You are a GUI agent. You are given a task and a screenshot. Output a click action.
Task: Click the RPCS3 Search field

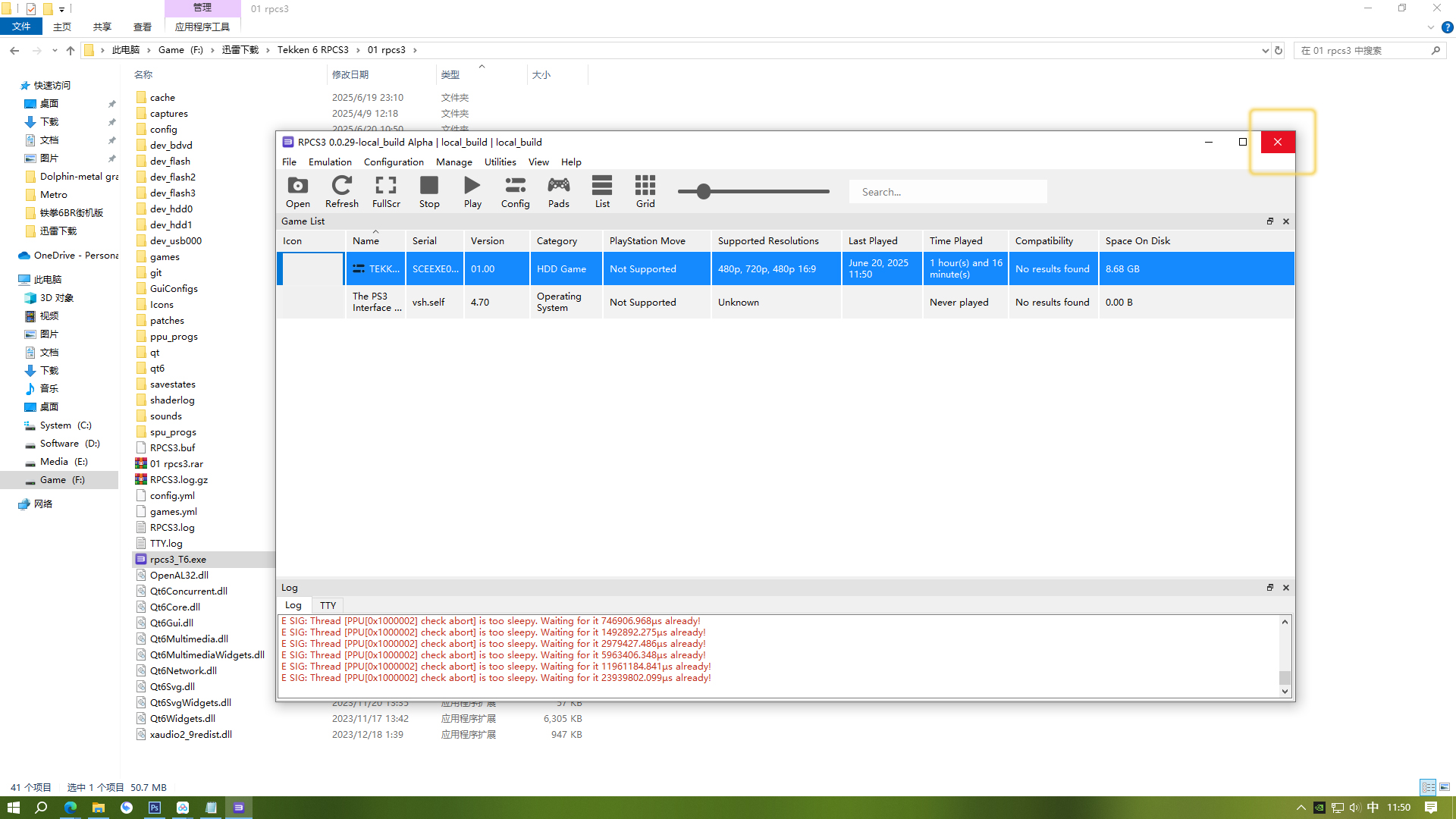coord(948,192)
